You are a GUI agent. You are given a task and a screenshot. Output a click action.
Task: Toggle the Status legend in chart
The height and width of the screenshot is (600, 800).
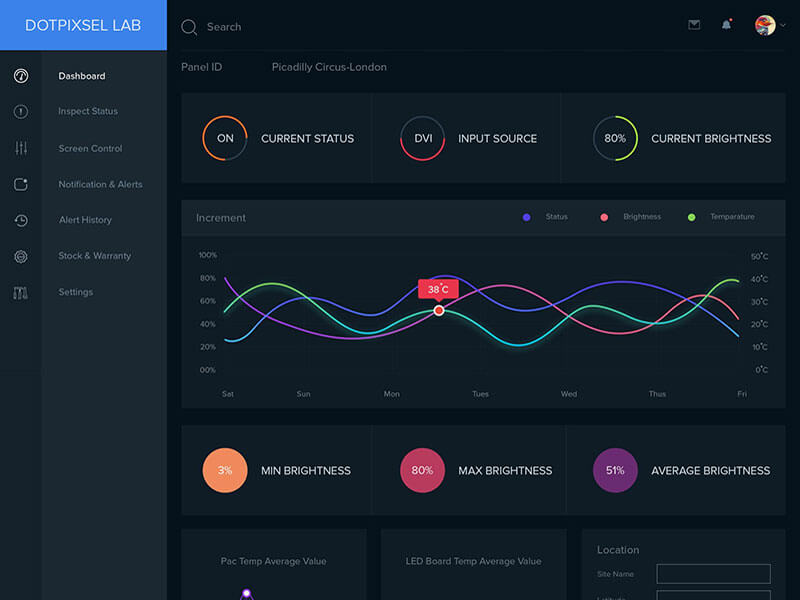[546, 217]
